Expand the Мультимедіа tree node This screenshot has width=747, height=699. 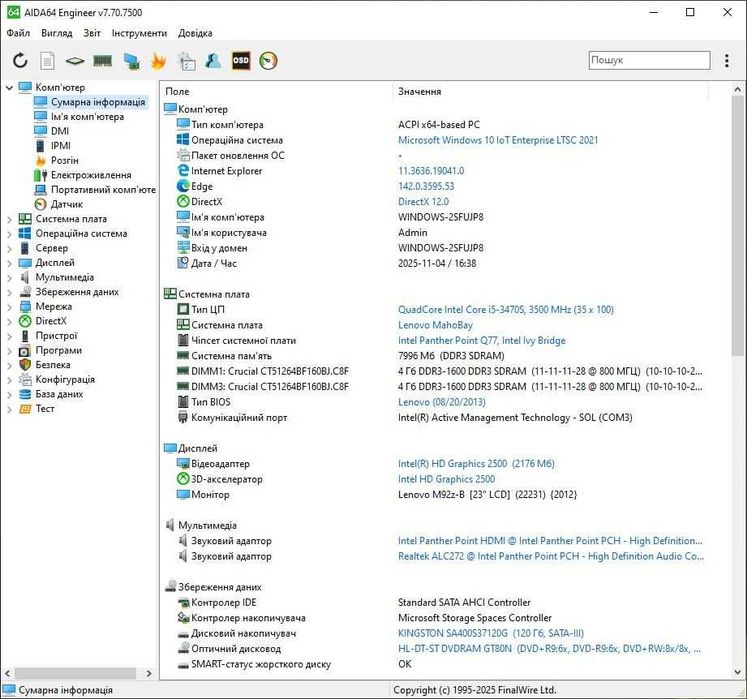coord(9,278)
